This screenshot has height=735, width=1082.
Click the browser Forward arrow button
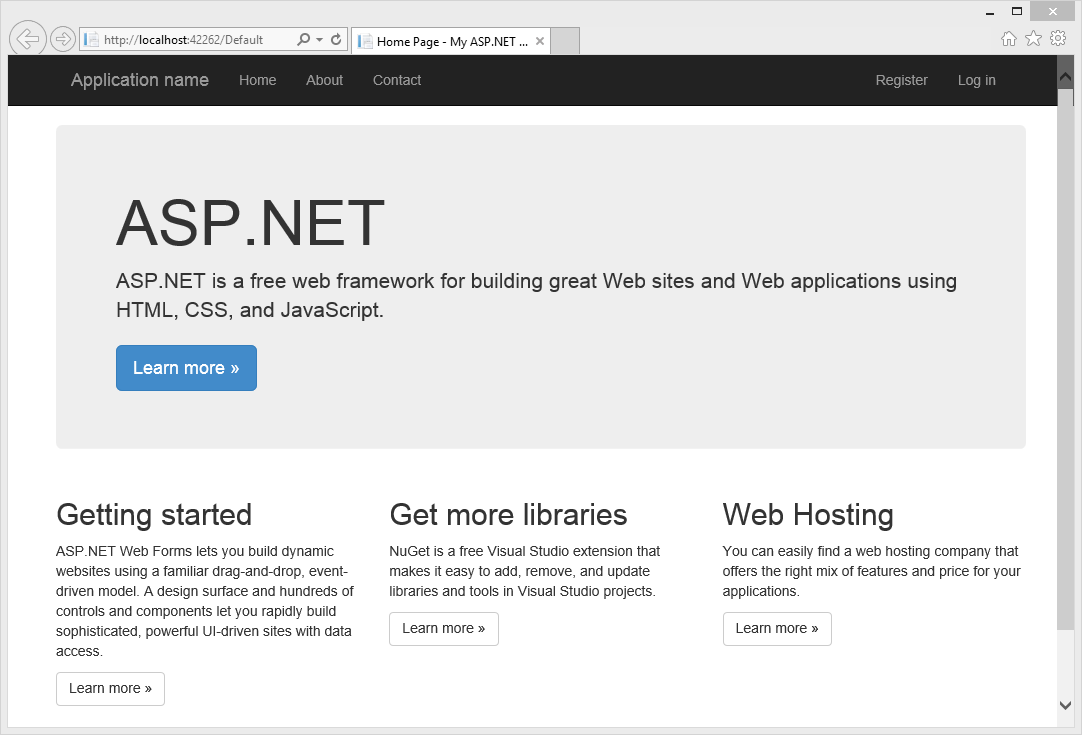point(63,40)
